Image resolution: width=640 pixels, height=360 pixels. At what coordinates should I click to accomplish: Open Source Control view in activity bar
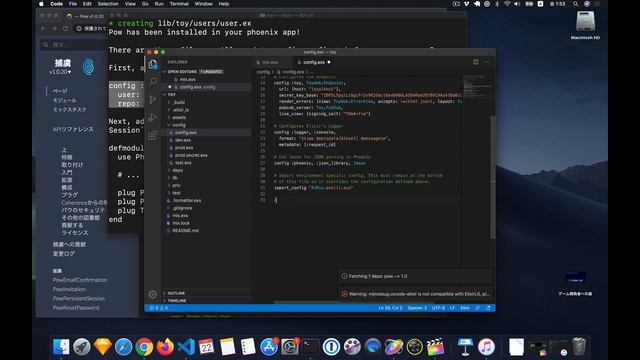pyautogui.click(x=153, y=100)
